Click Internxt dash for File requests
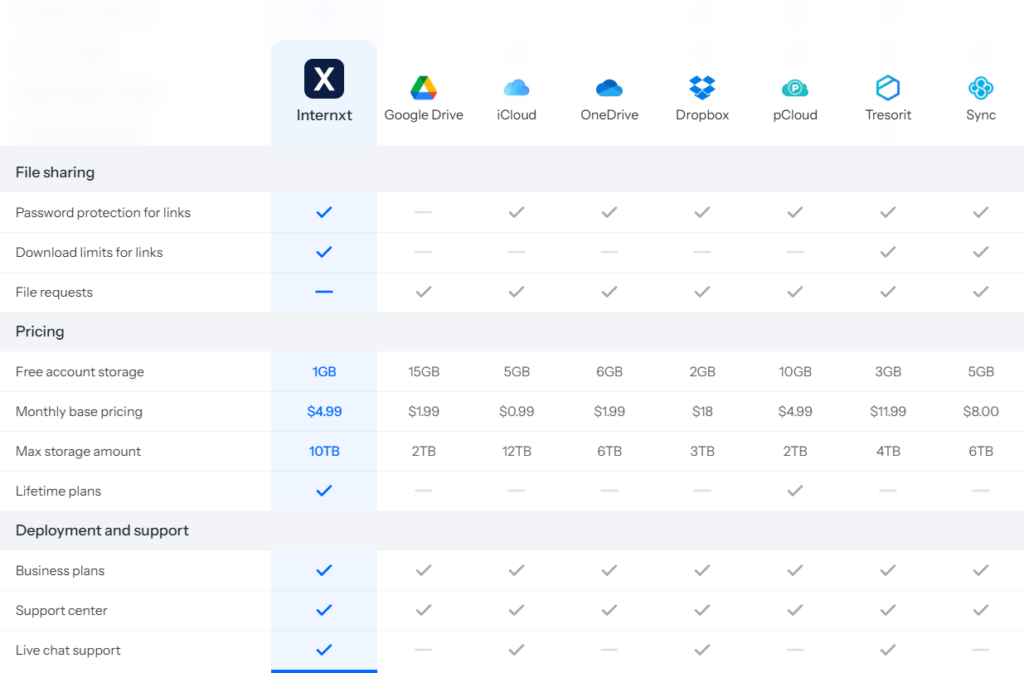Viewport: 1024px width, 673px height. [x=324, y=292]
